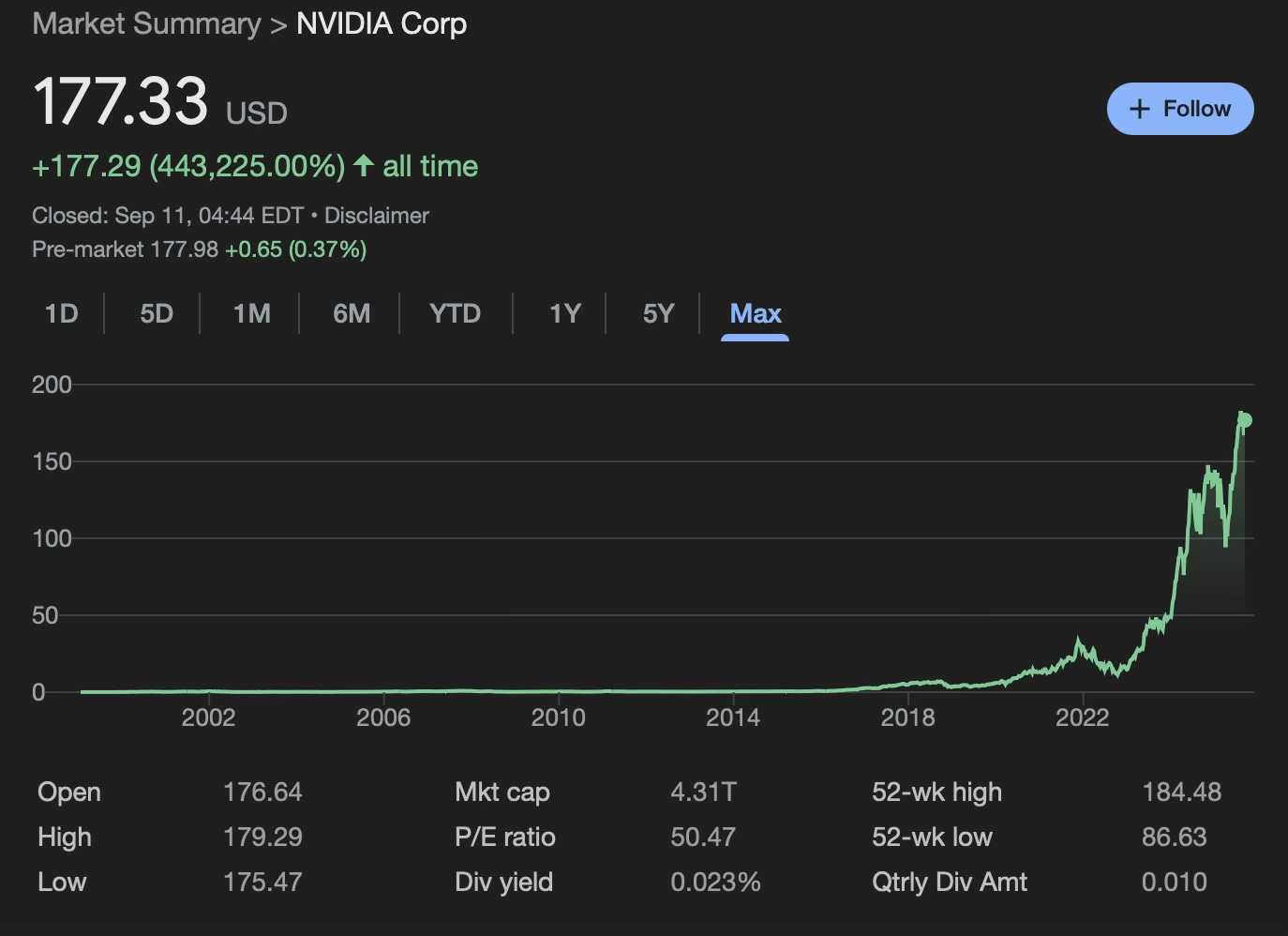The width and height of the screenshot is (1288, 936).
Task: Switch to the 6M time range
Action: click(352, 313)
